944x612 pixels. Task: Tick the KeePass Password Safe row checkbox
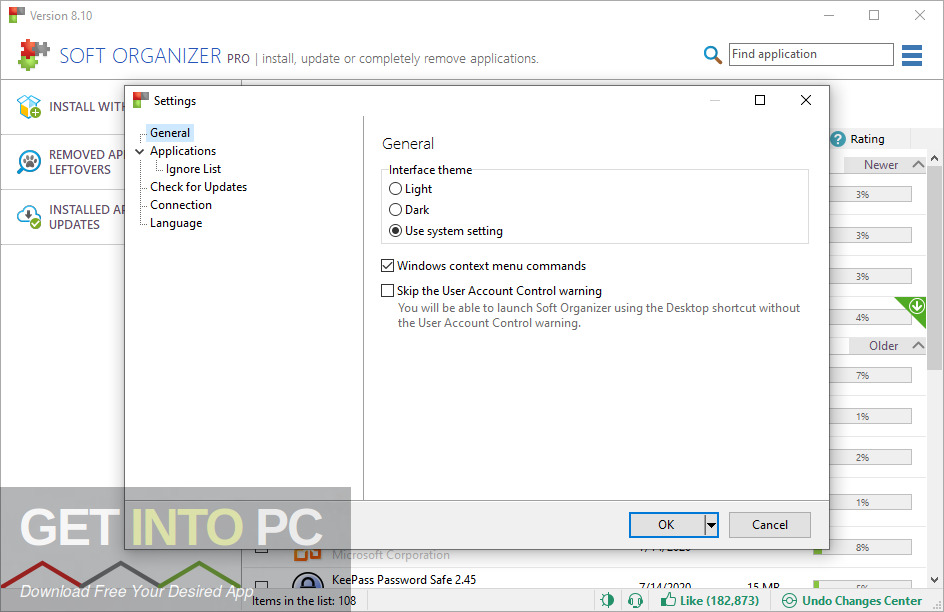(261, 584)
